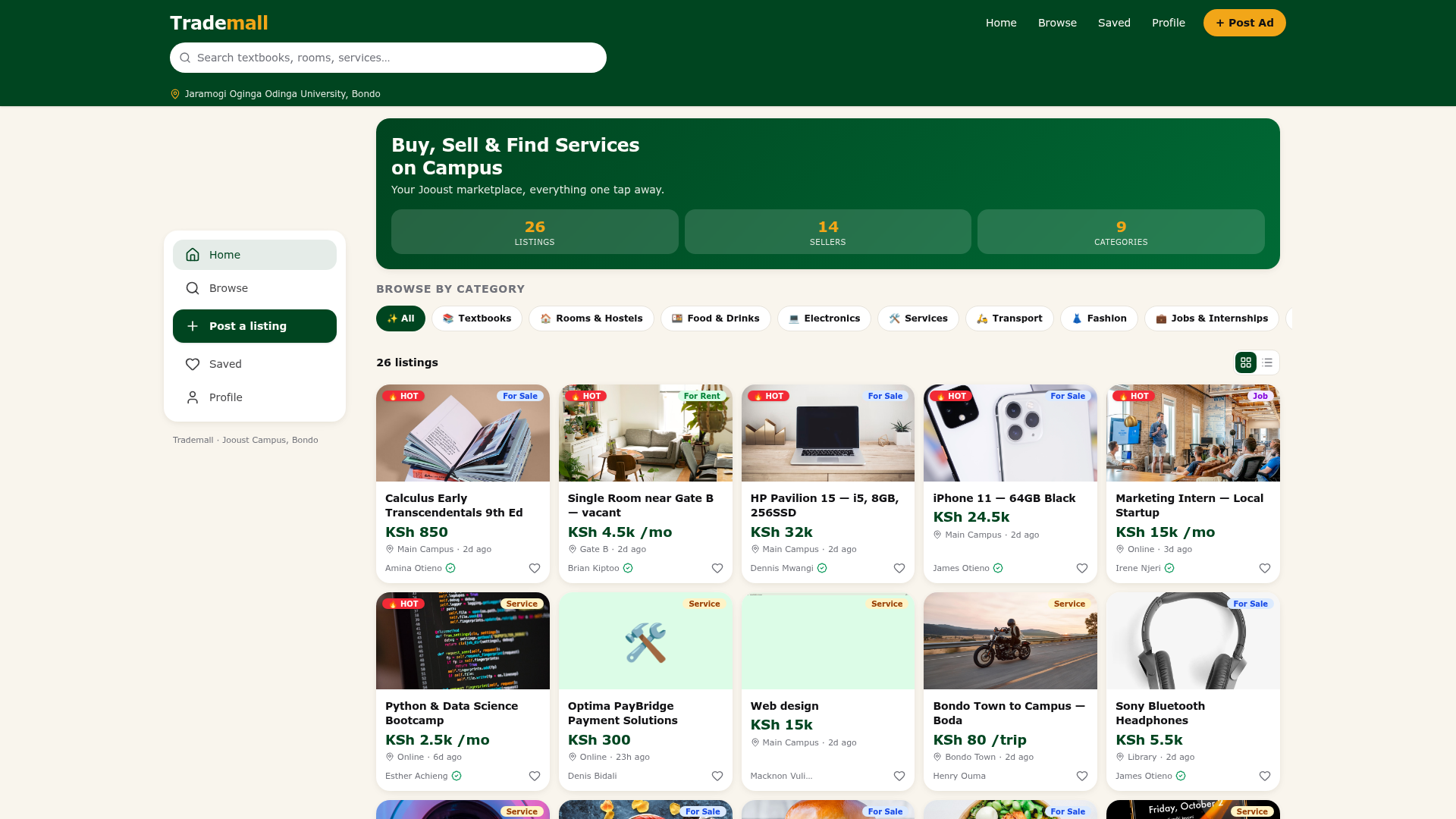This screenshot has height=819, width=1456.
Task: Select the Electronics category chip
Action: (x=824, y=318)
